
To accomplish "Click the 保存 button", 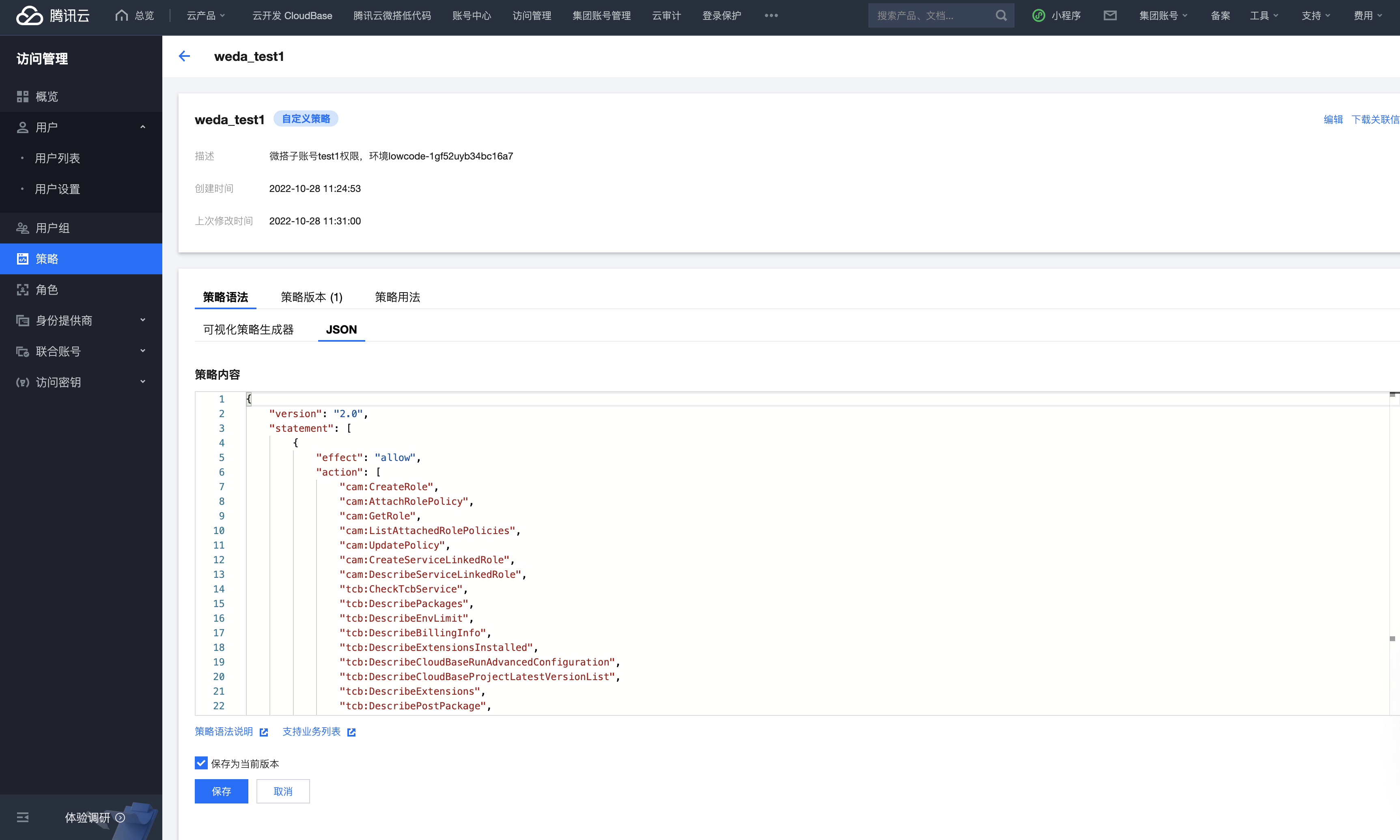I will 221,791.
